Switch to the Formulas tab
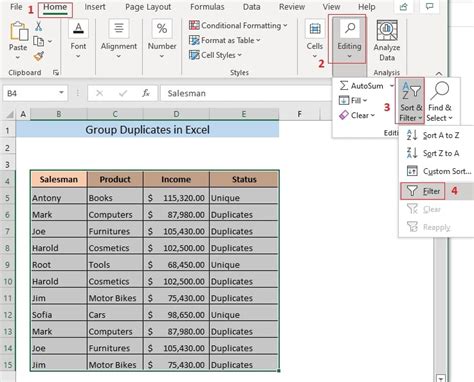 pyautogui.click(x=207, y=7)
